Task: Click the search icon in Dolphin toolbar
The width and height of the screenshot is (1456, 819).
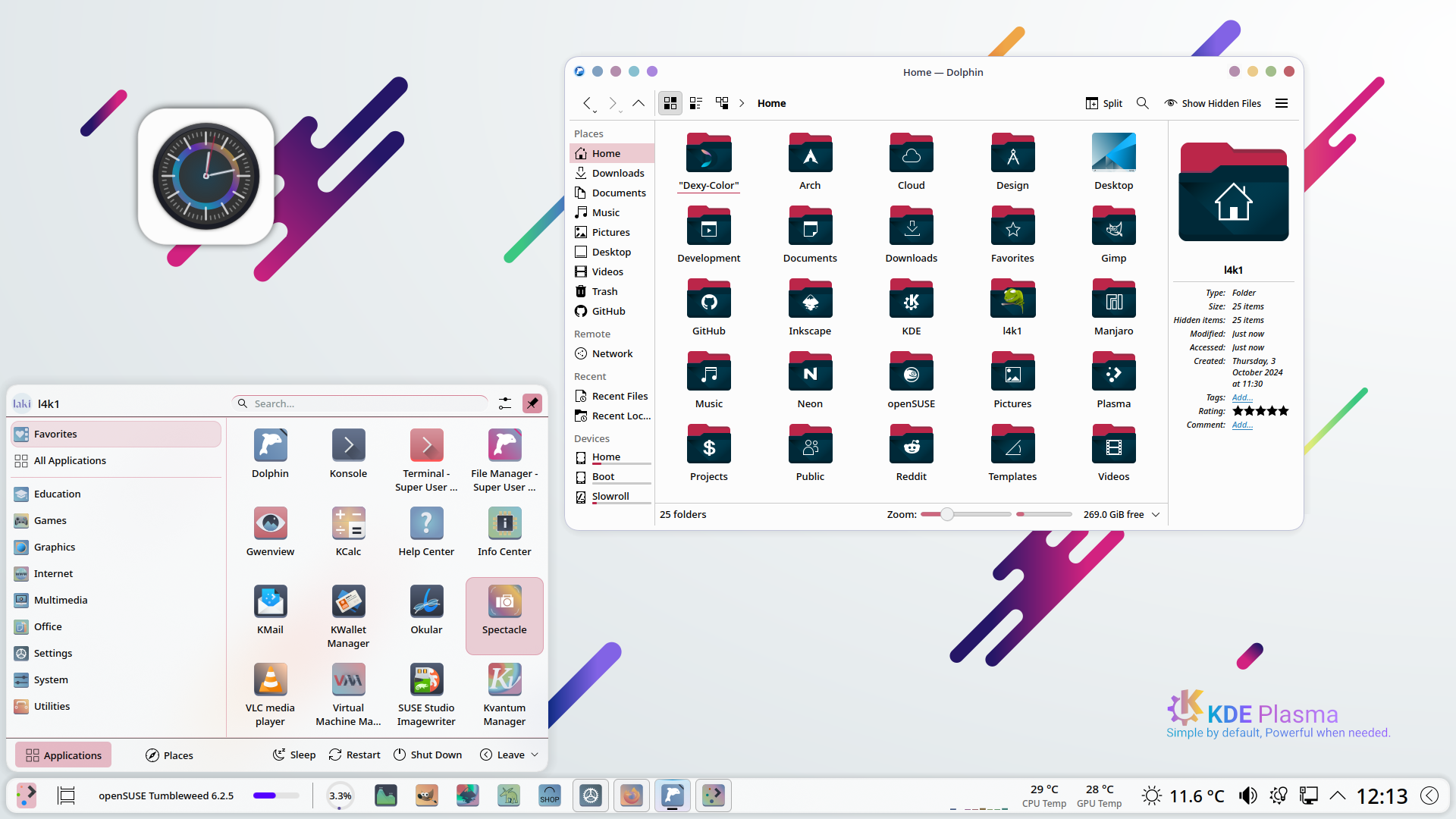Action: point(1142,103)
